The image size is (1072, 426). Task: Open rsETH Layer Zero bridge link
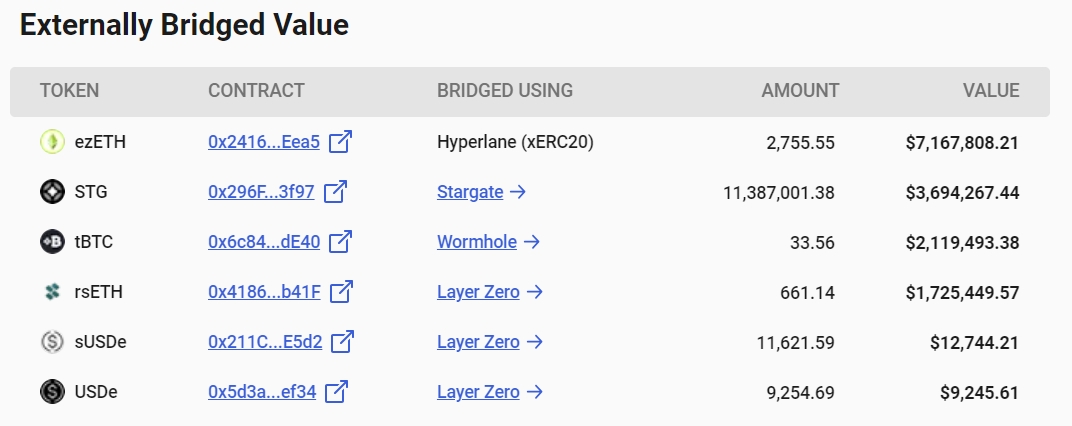pos(490,292)
